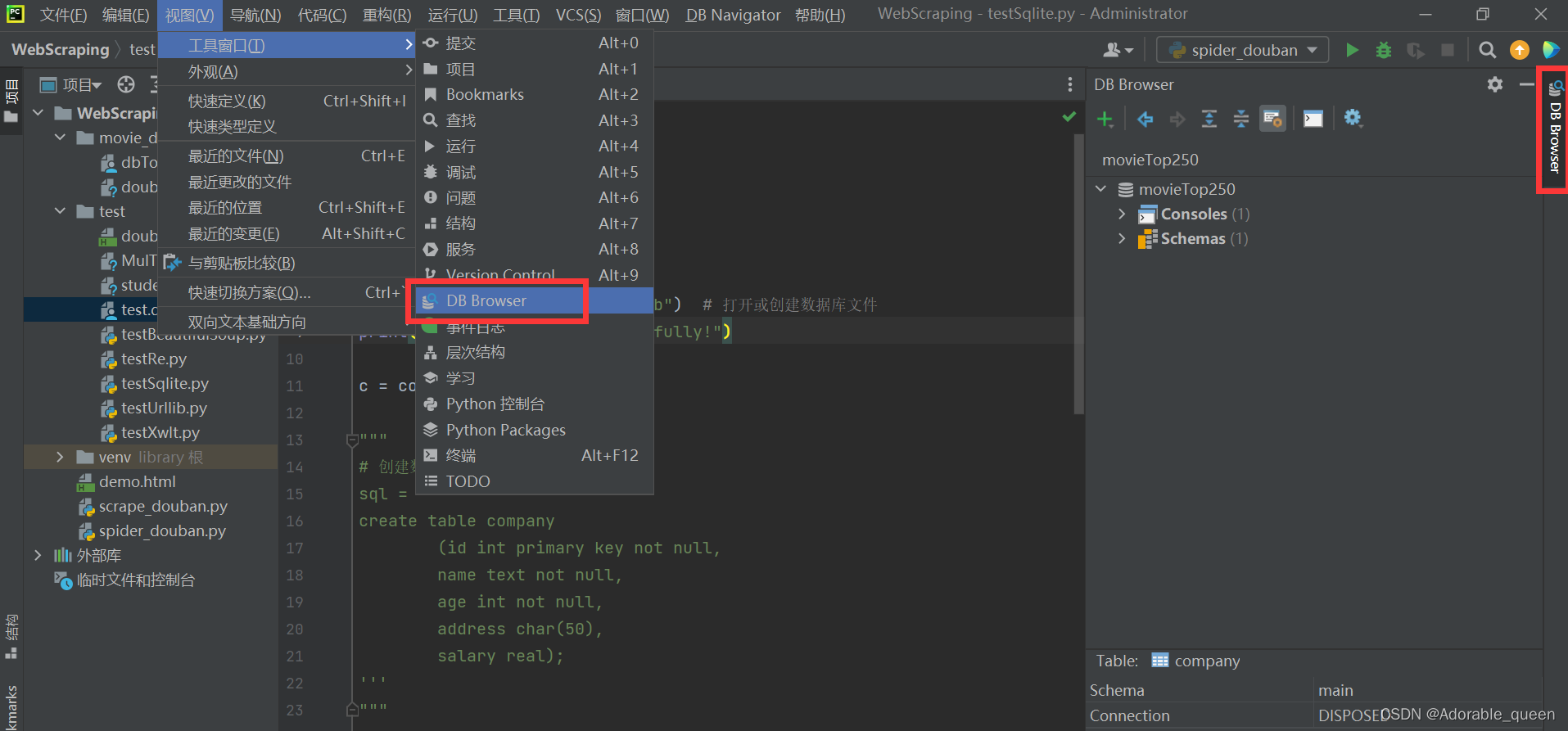This screenshot has width=1568, height=731.
Task: Select the movieTop250 connection tab
Action: tap(1150, 160)
